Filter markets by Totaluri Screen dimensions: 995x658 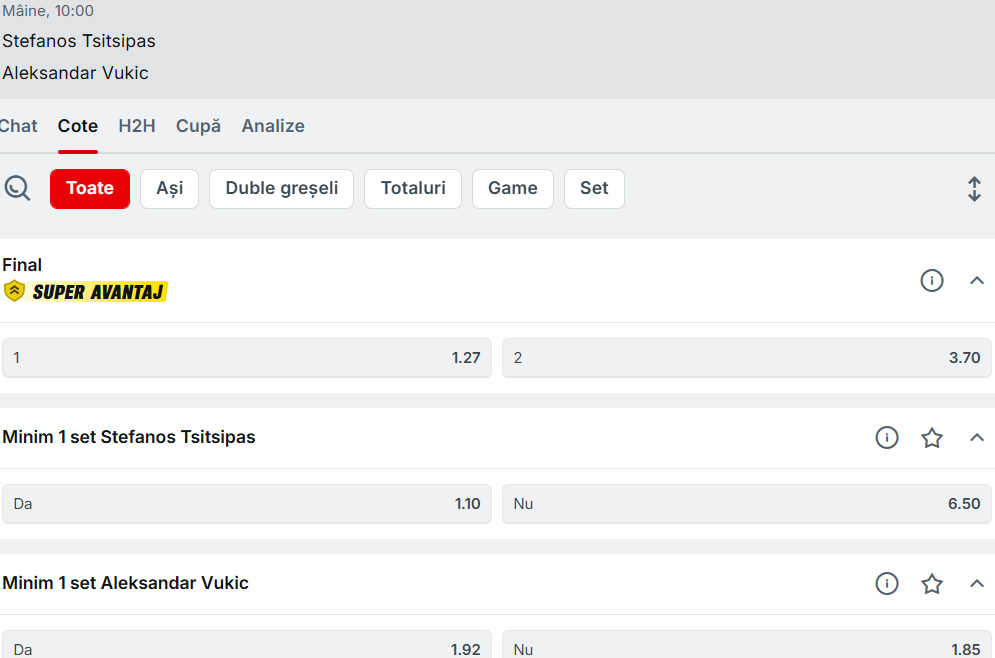point(413,189)
